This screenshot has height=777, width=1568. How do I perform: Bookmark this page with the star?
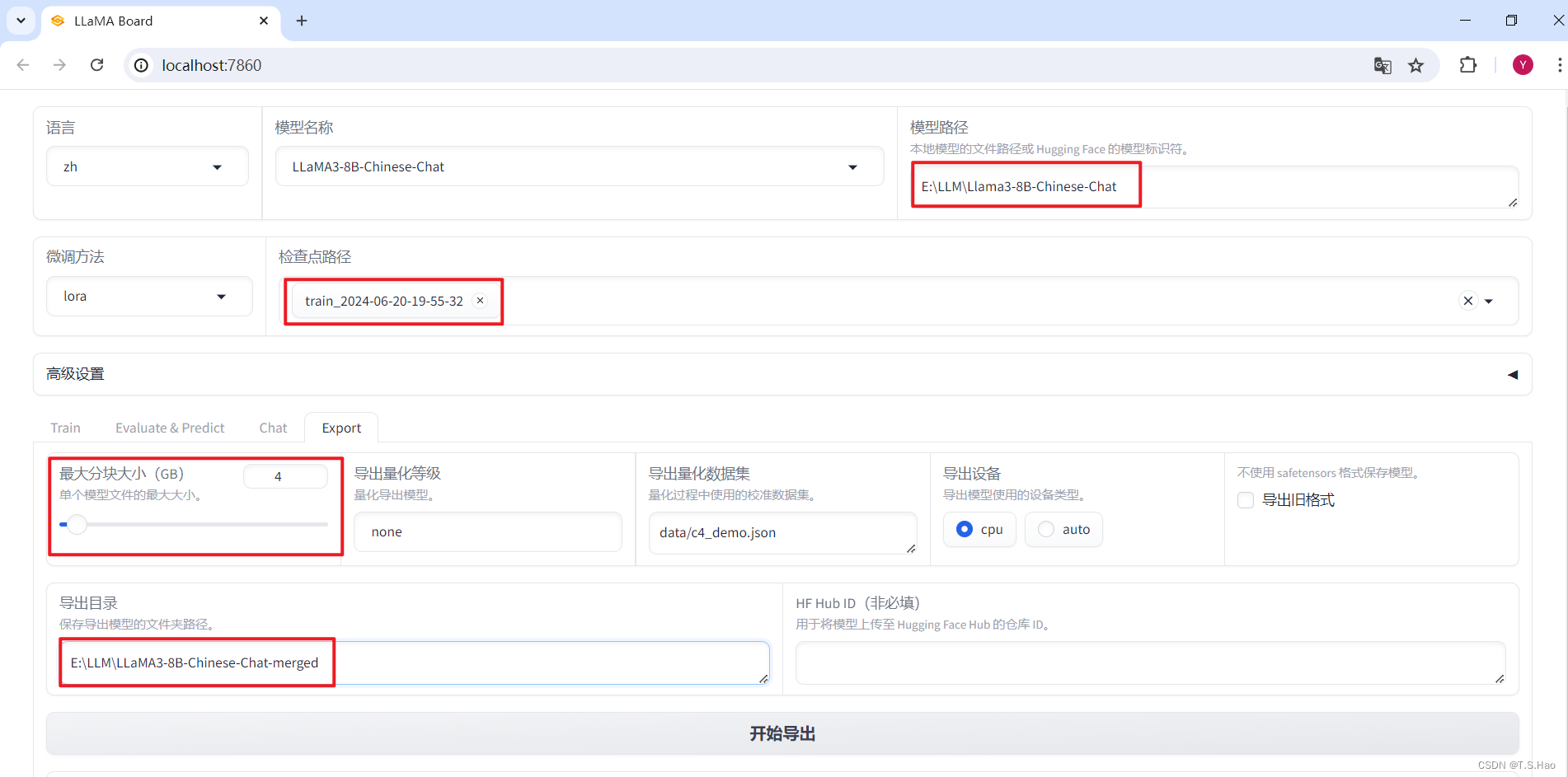point(1416,66)
